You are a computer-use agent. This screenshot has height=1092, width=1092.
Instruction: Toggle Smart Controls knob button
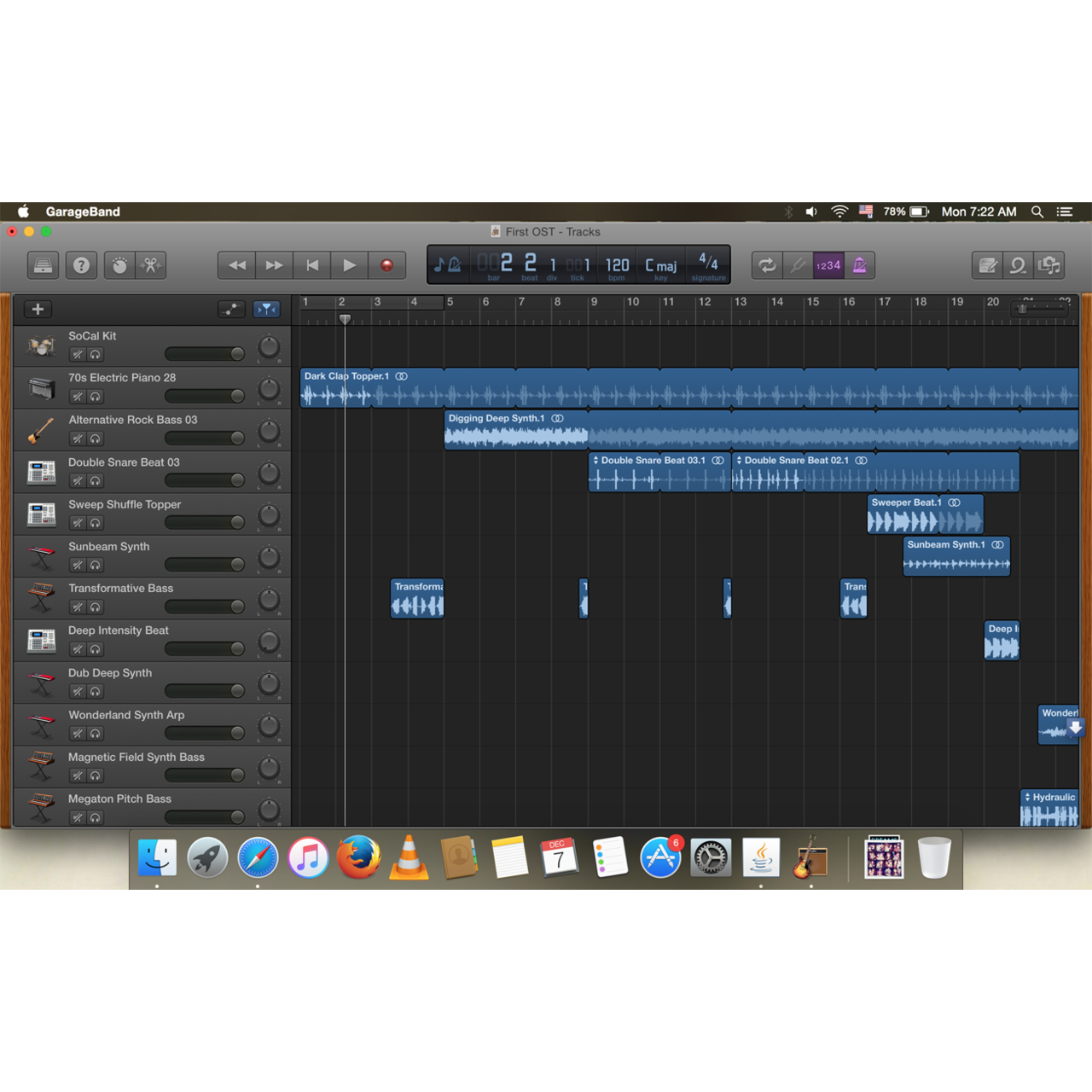tap(119, 265)
